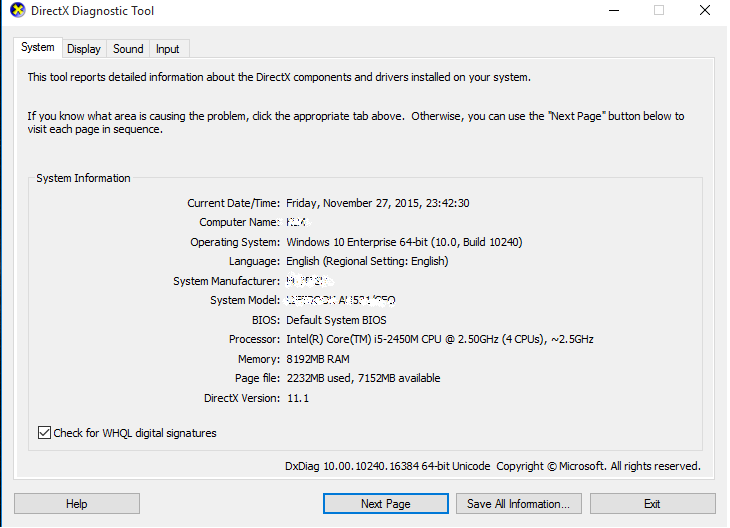Image resolution: width=730 pixels, height=528 pixels.
Task: Click the Operating System value text
Action: tap(404, 242)
